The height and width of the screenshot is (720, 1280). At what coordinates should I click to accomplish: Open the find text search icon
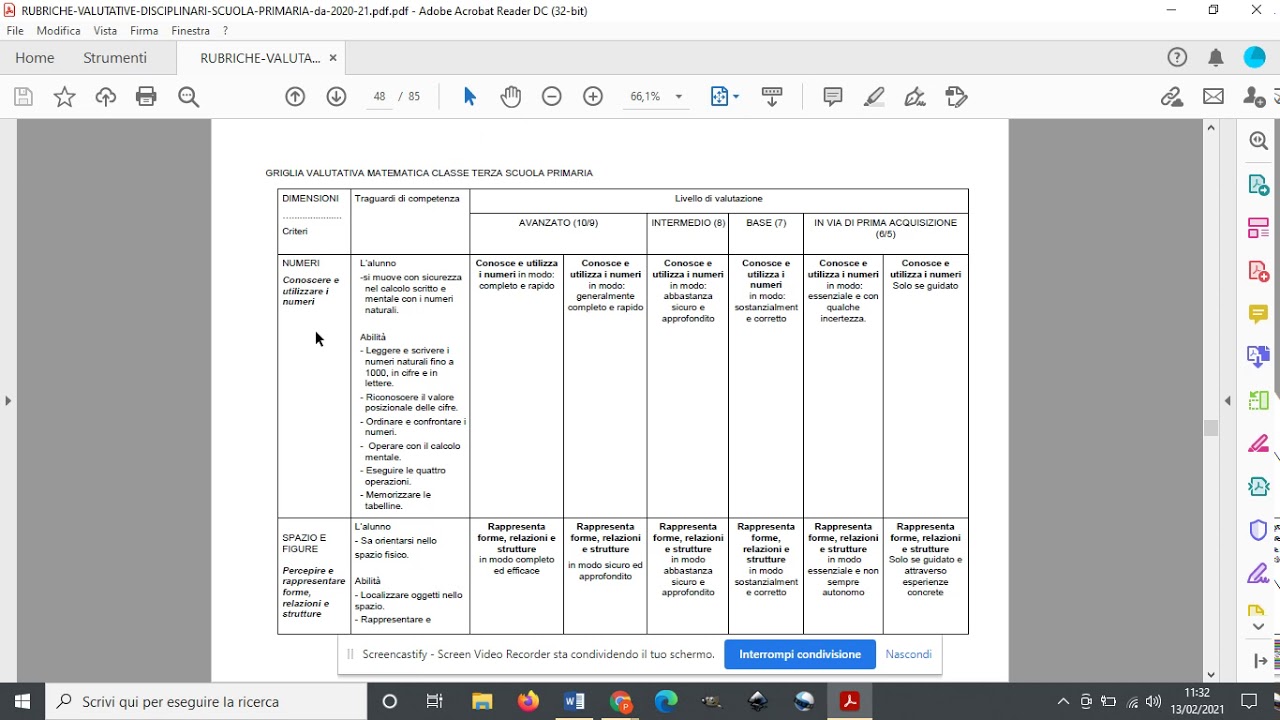(x=188, y=97)
